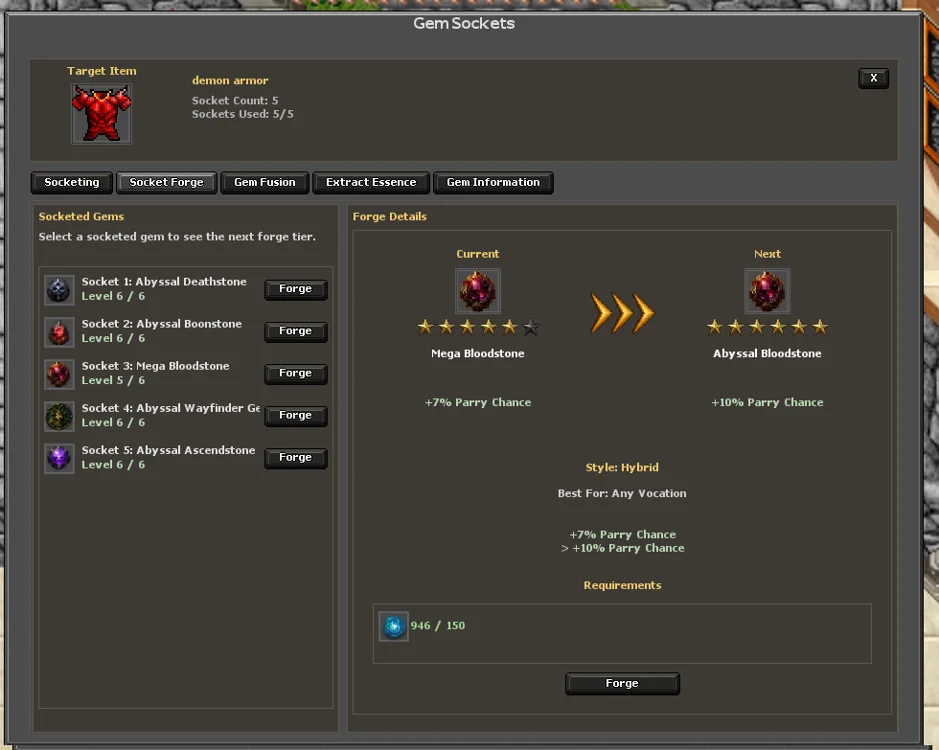Click the 'Socket Count: 5' text
Viewport: 939px width, 750px height.
pos(235,101)
